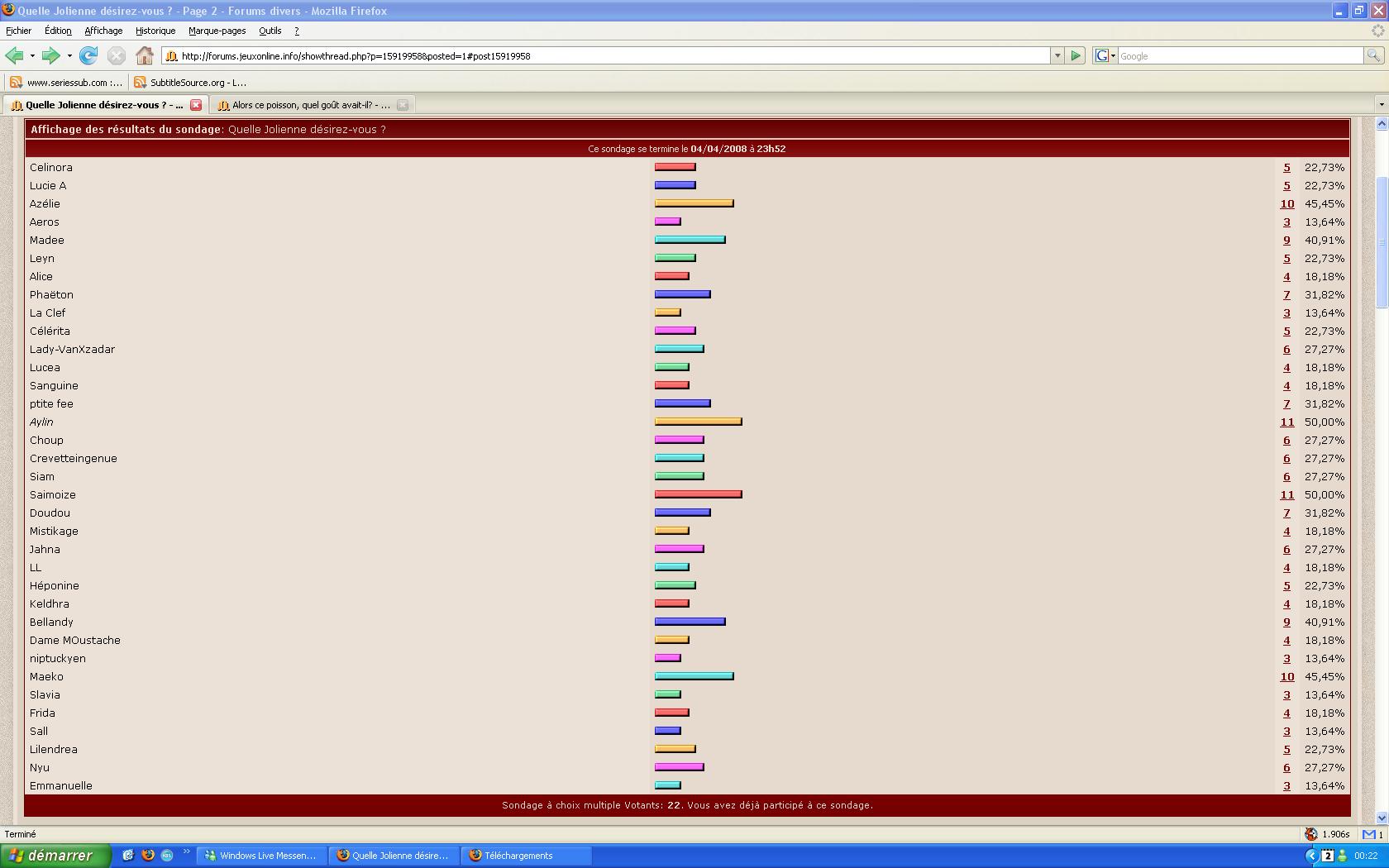Click the system clock 00:22
The height and width of the screenshot is (868, 1389).
coord(1366,856)
